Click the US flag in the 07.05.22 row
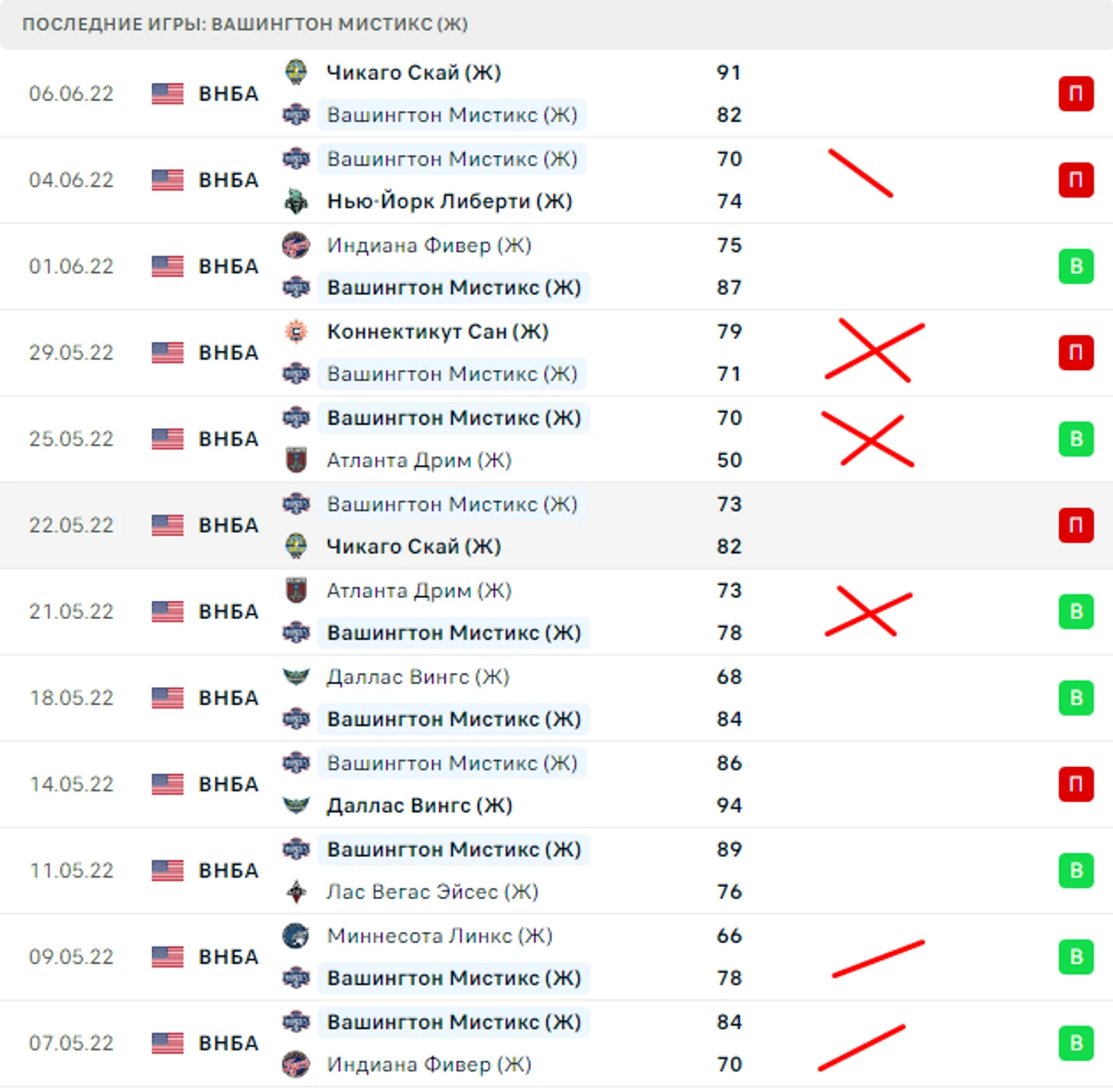Viewport: 1113px width, 1092px height. [x=168, y=1043]
